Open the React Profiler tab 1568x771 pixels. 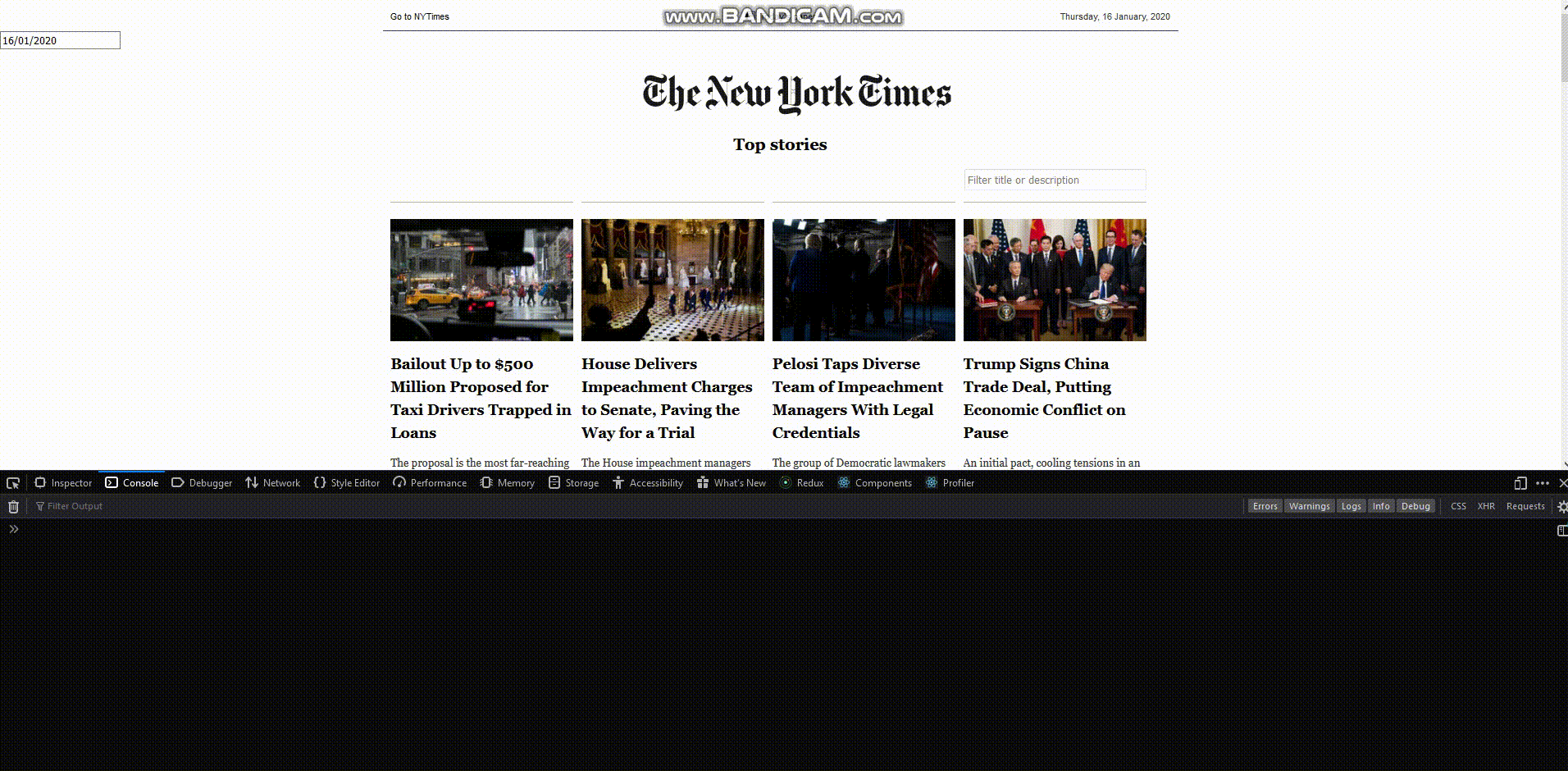(x=950, y=483)
